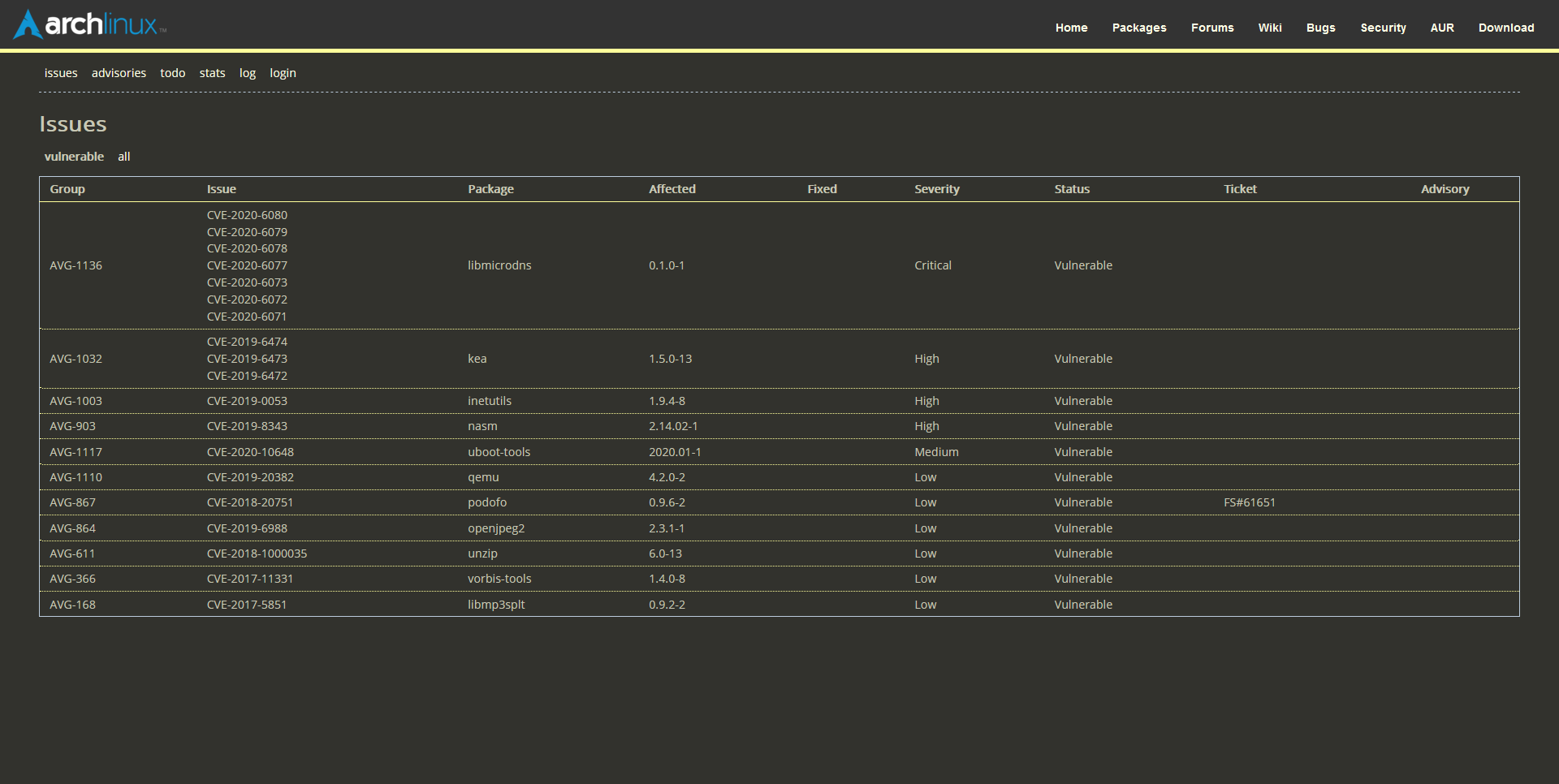The height and width of the screenshot is (784, 1559).
Task: Open group AVG-867
Action: point(72,502)
